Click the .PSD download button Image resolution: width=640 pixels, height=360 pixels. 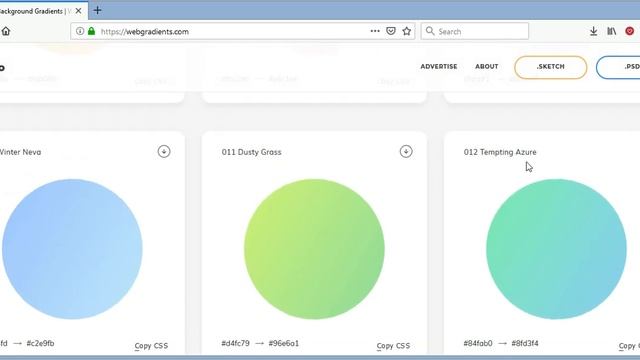618,67
